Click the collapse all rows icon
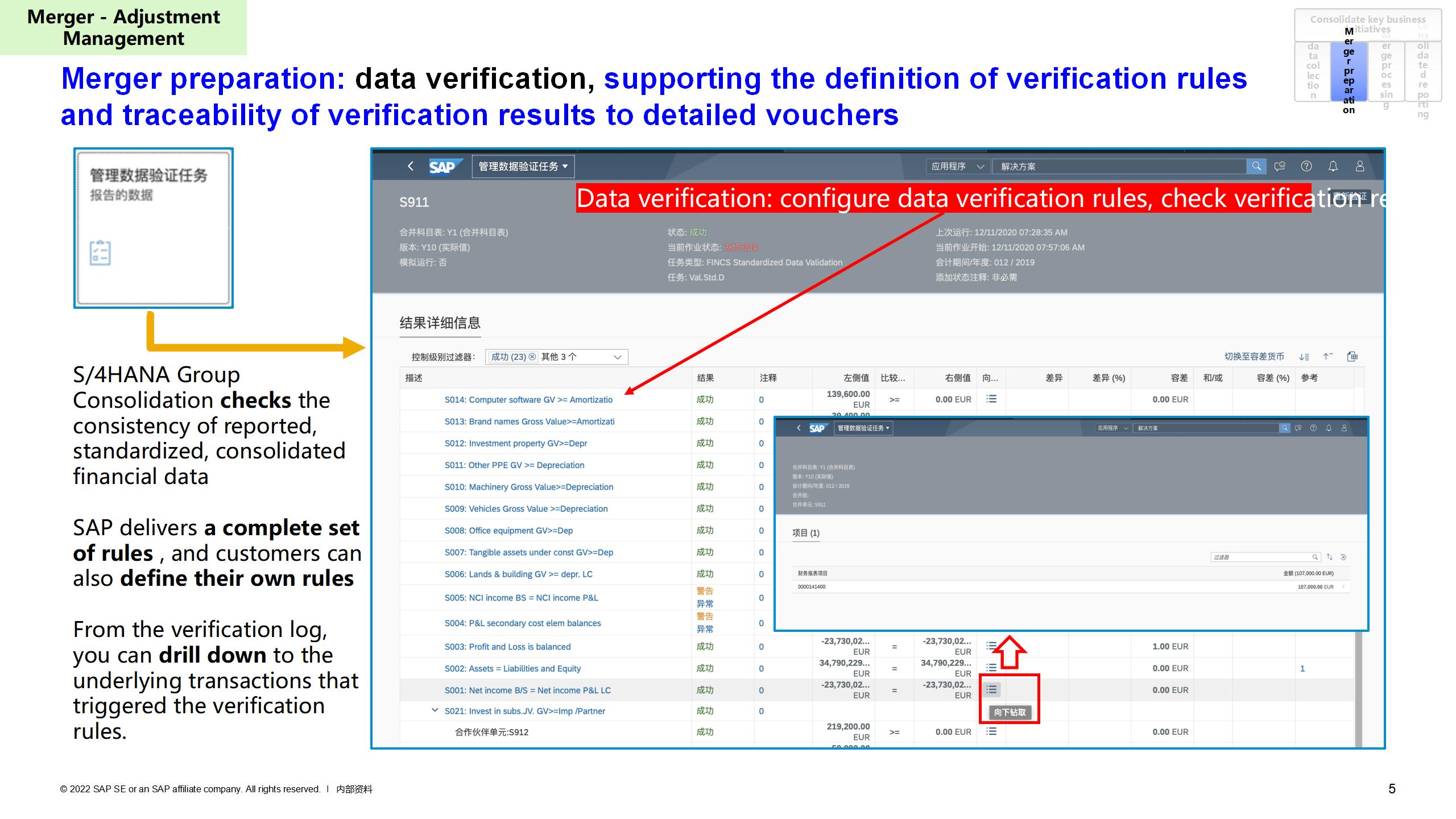Image resolution: width=1456 pixels, height=819 pixels. tap(1328, 357)
